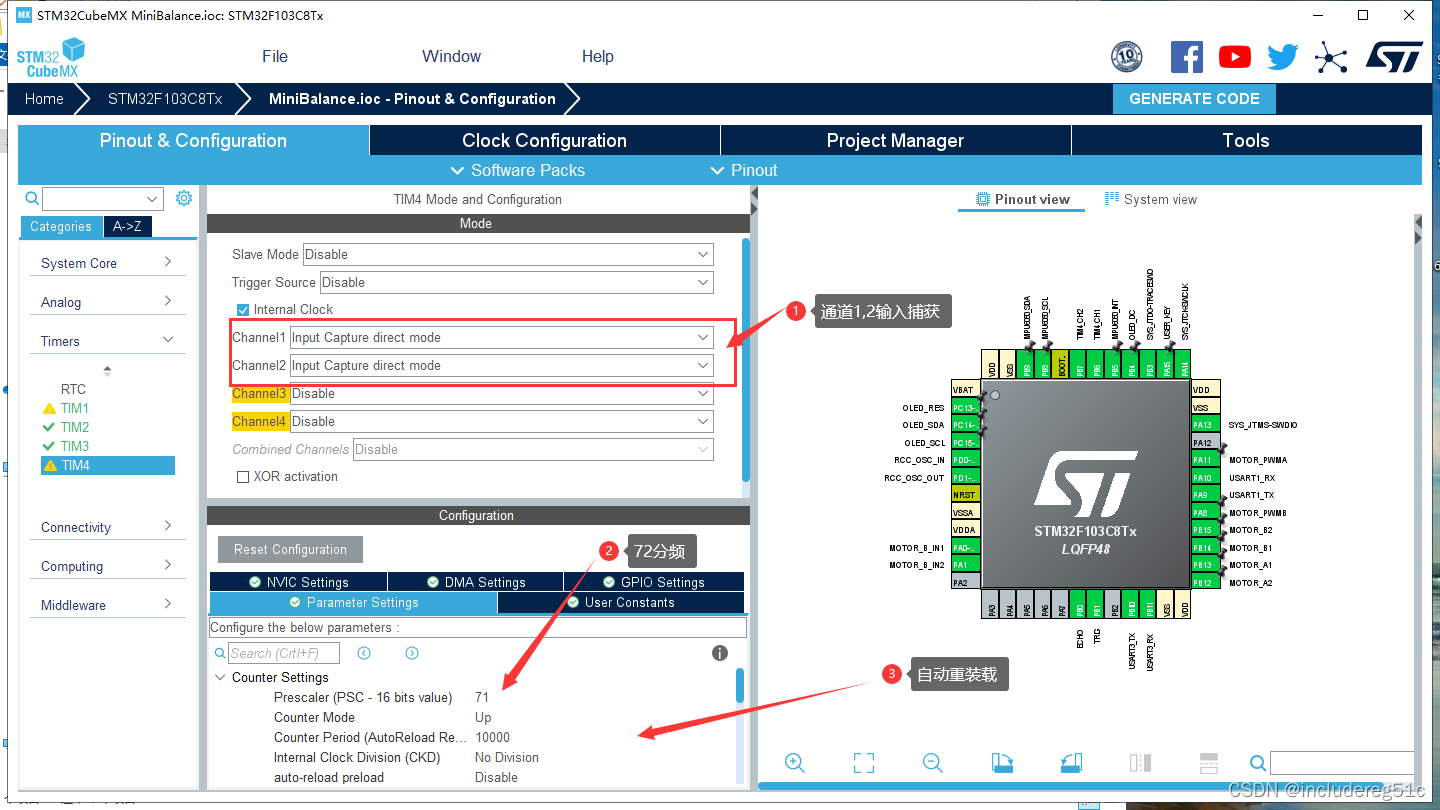Select the NRST pin on the chip
The width and height of the screenshot is (1440, 810).
(964, 495)
